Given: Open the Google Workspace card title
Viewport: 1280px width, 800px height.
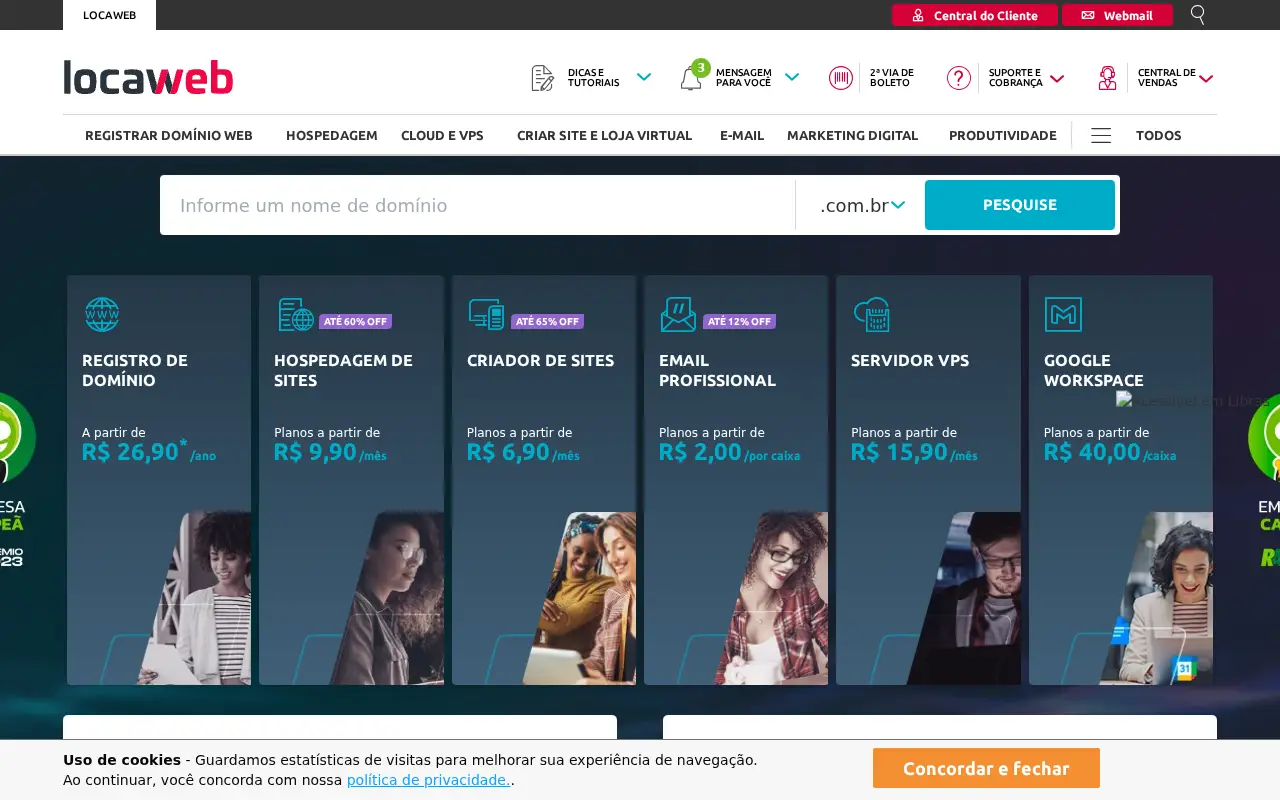Looking at the screenshot, I should pyautogui.click(x=1094, y=370).
